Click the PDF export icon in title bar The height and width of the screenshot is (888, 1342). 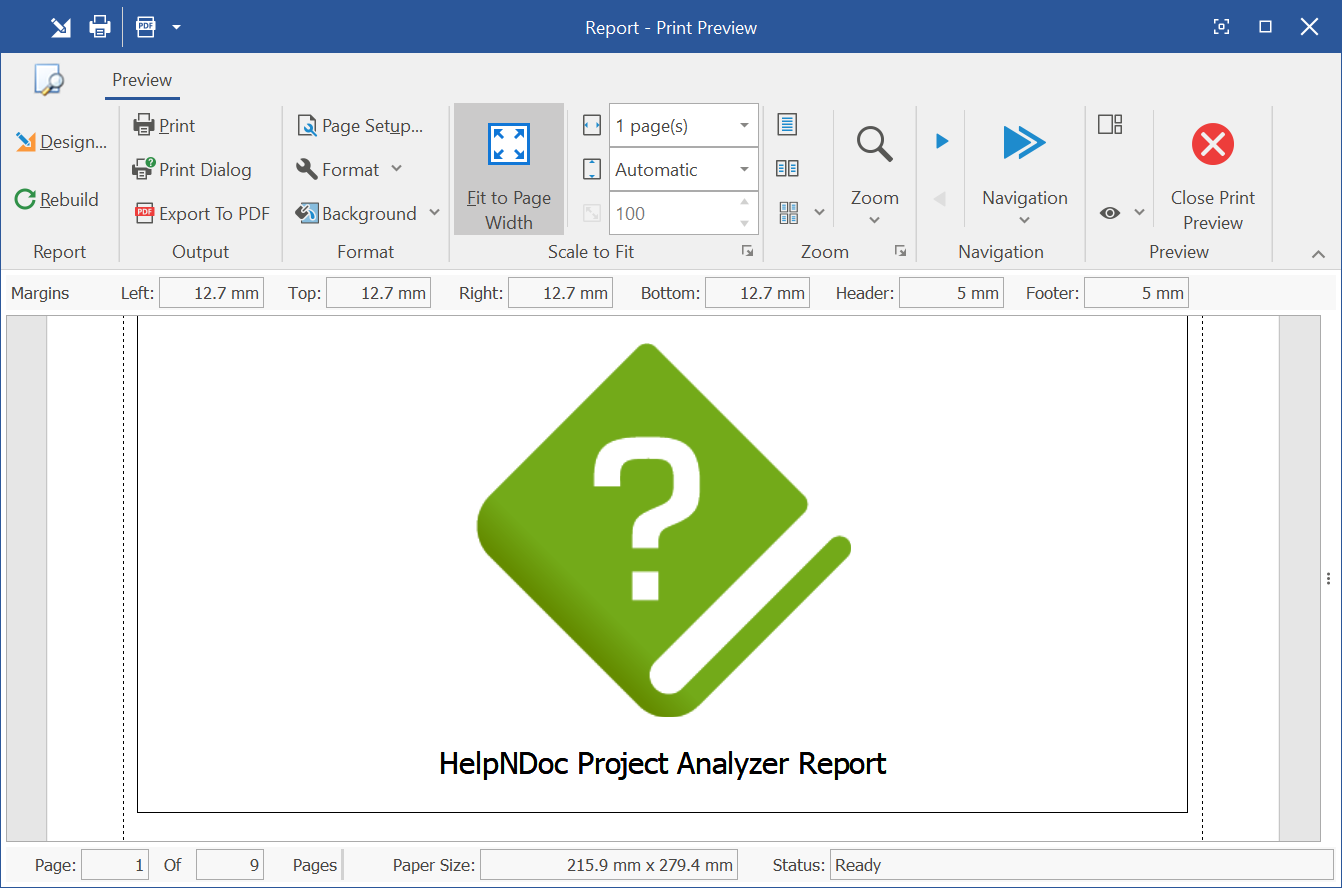coord(146,27)
